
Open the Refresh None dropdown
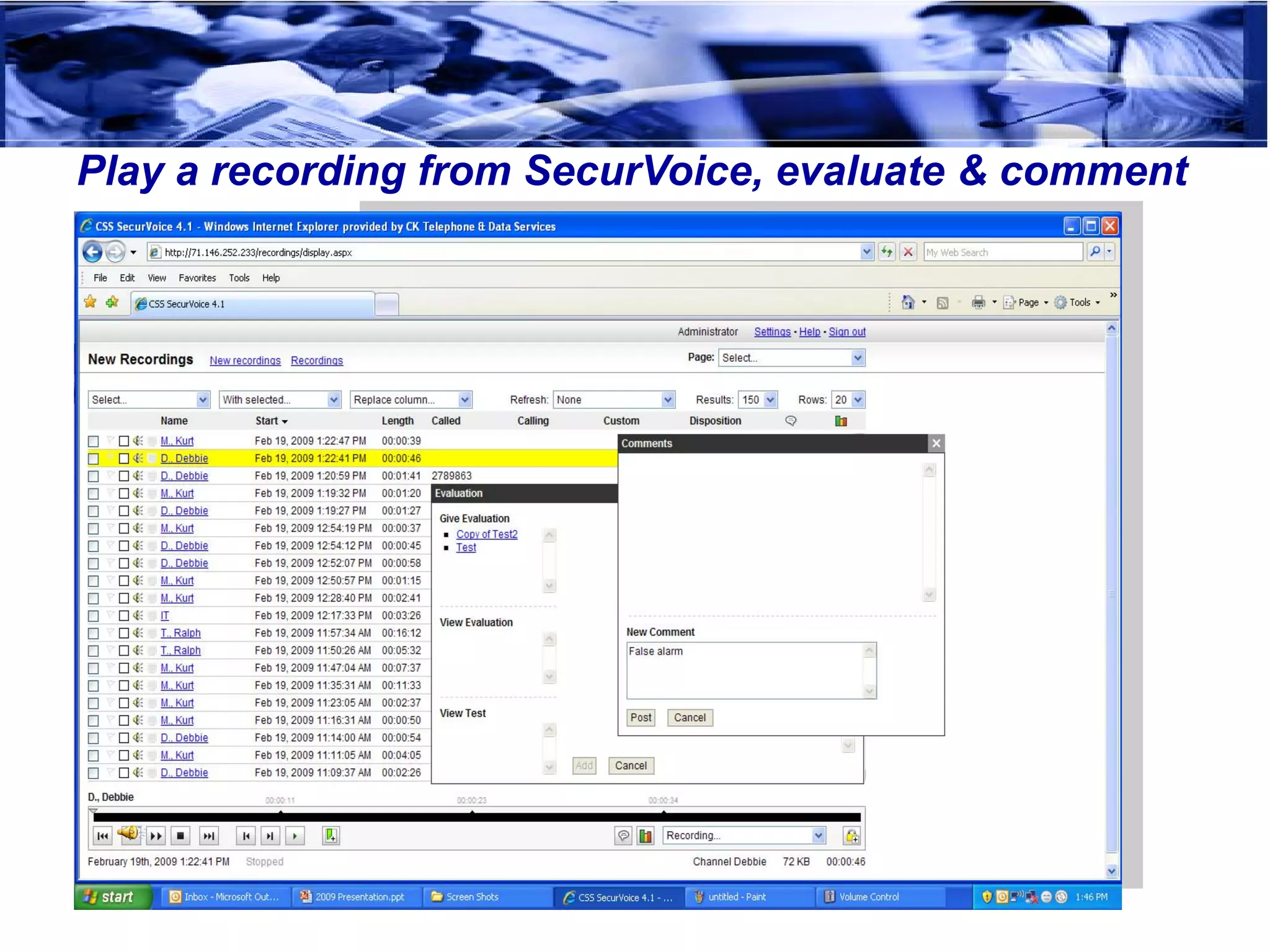[614, 400]
